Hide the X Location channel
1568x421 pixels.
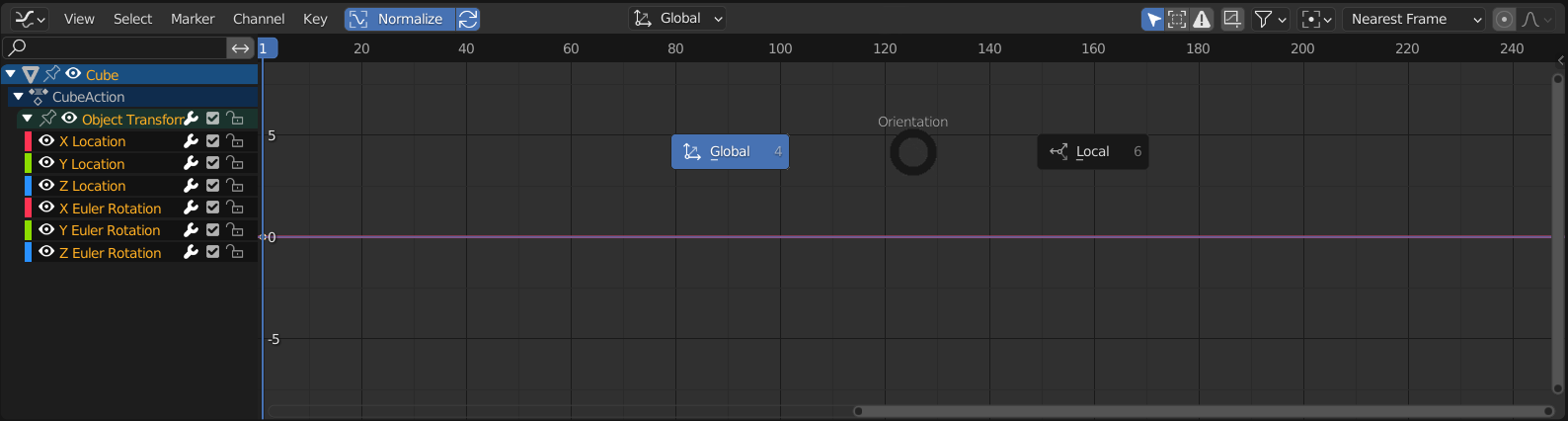point(46,141)
